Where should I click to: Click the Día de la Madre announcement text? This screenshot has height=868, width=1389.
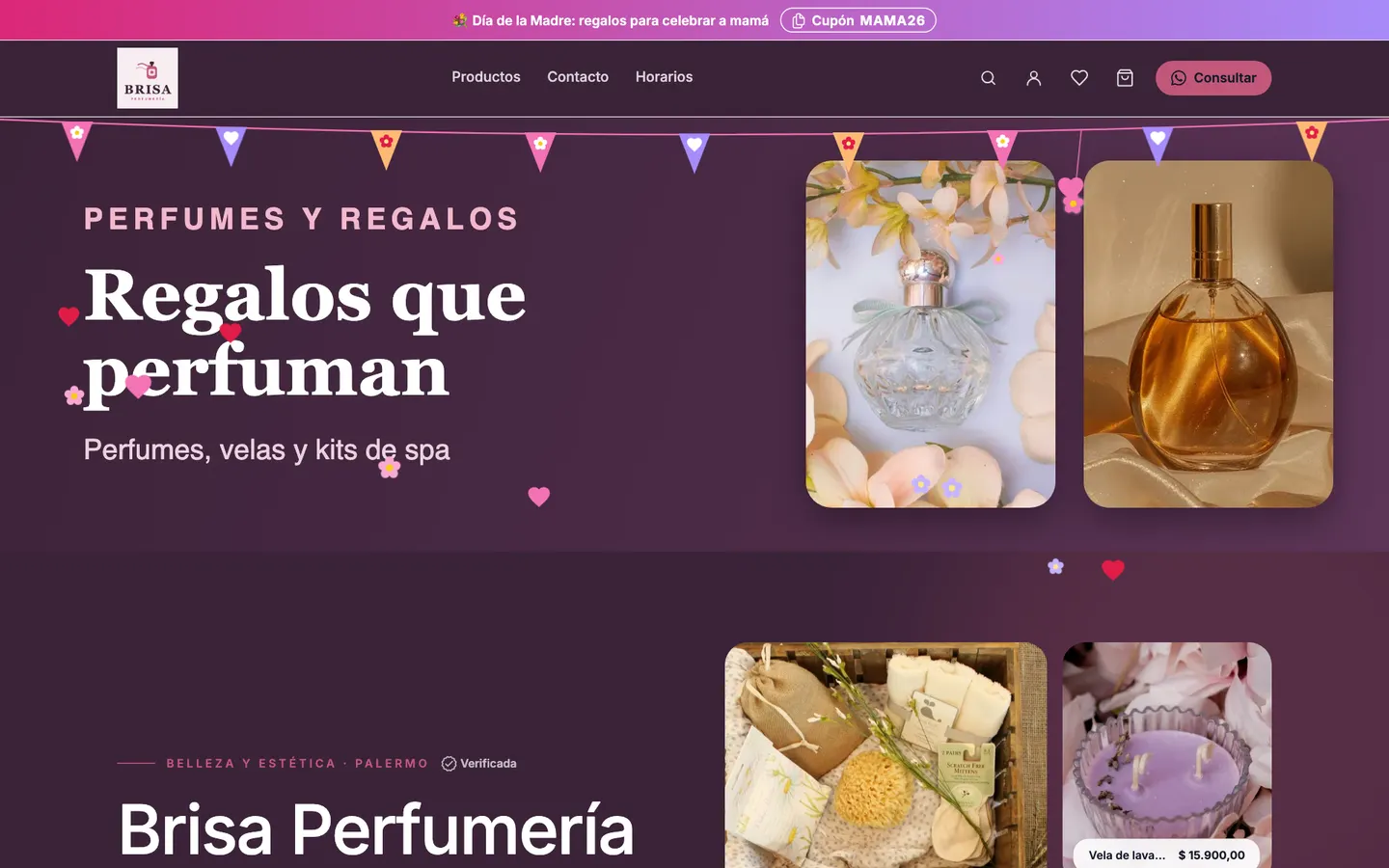coord(620,20)
